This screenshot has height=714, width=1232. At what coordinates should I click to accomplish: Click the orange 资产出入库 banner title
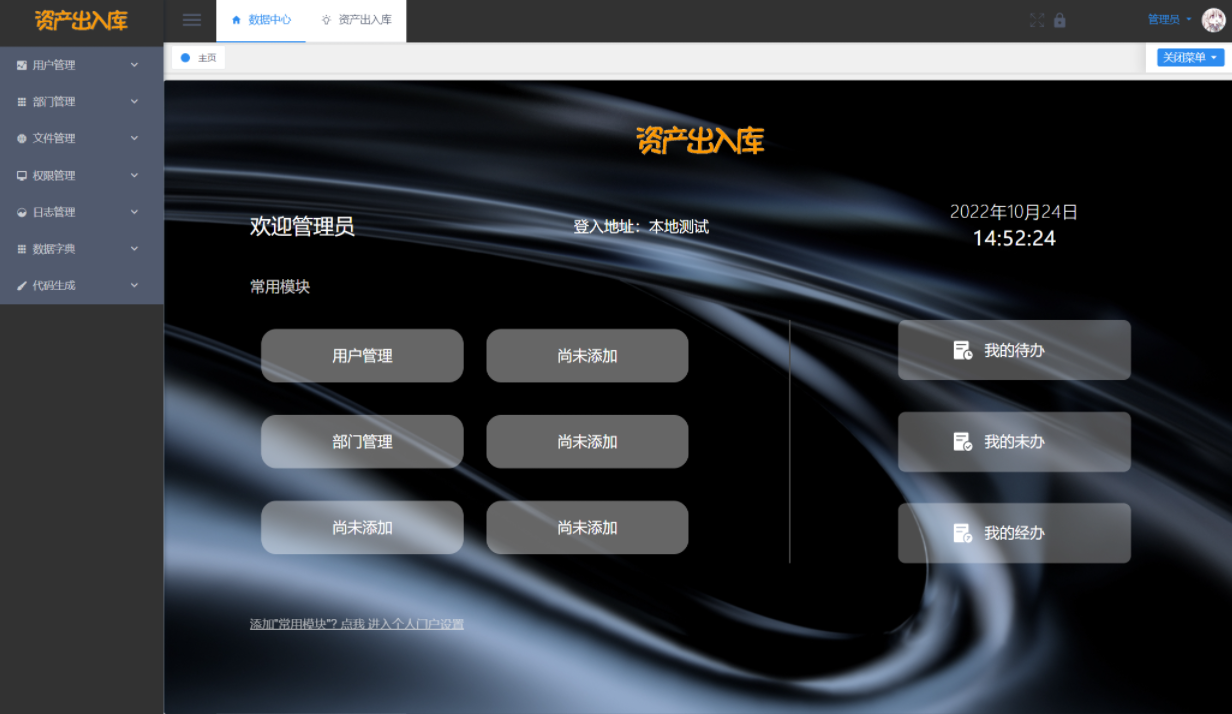(700, 141)
